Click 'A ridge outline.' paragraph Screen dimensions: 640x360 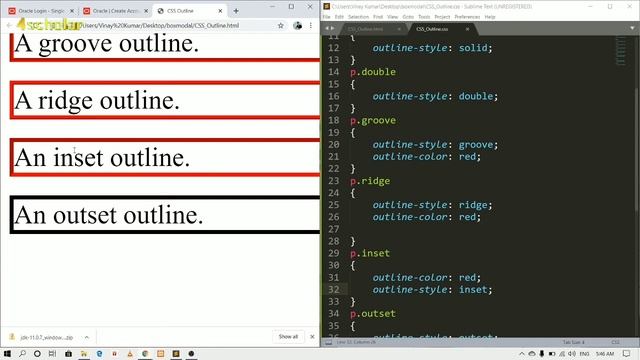pos(97,100)
